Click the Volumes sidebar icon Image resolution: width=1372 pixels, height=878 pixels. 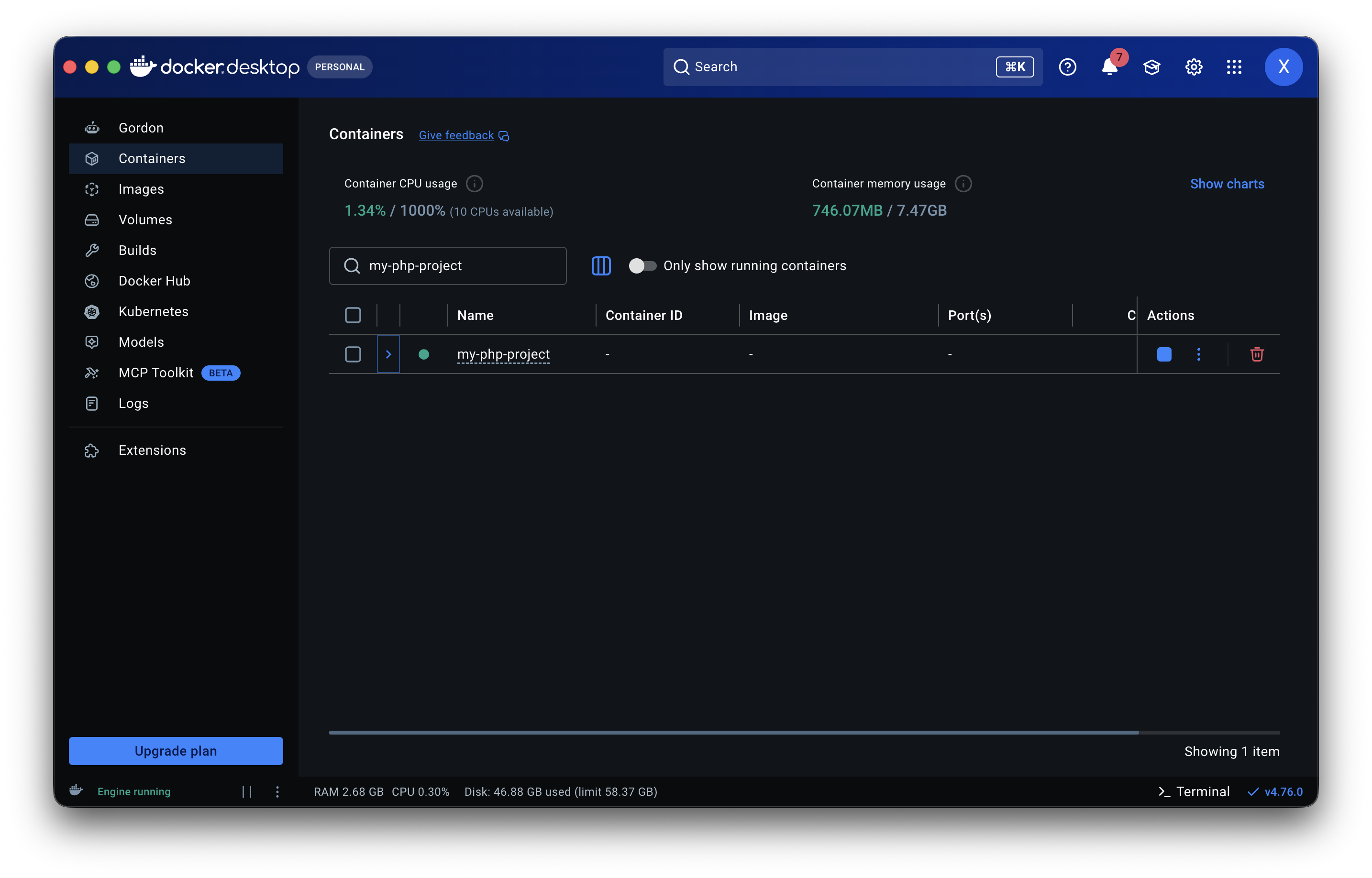click(92, 219)
